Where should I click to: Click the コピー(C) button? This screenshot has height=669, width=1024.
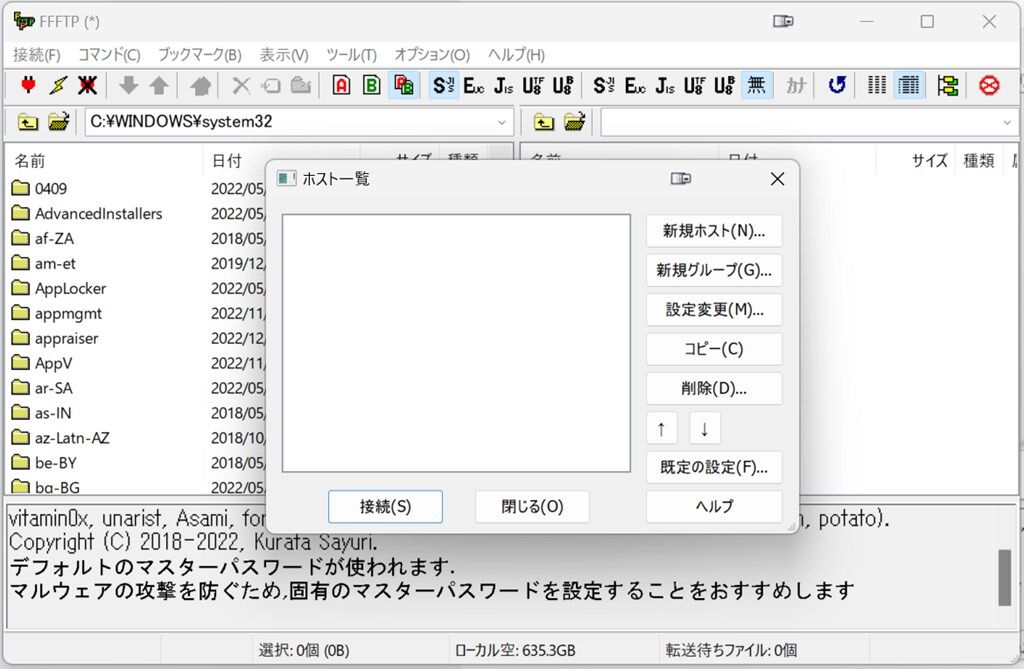714,349
